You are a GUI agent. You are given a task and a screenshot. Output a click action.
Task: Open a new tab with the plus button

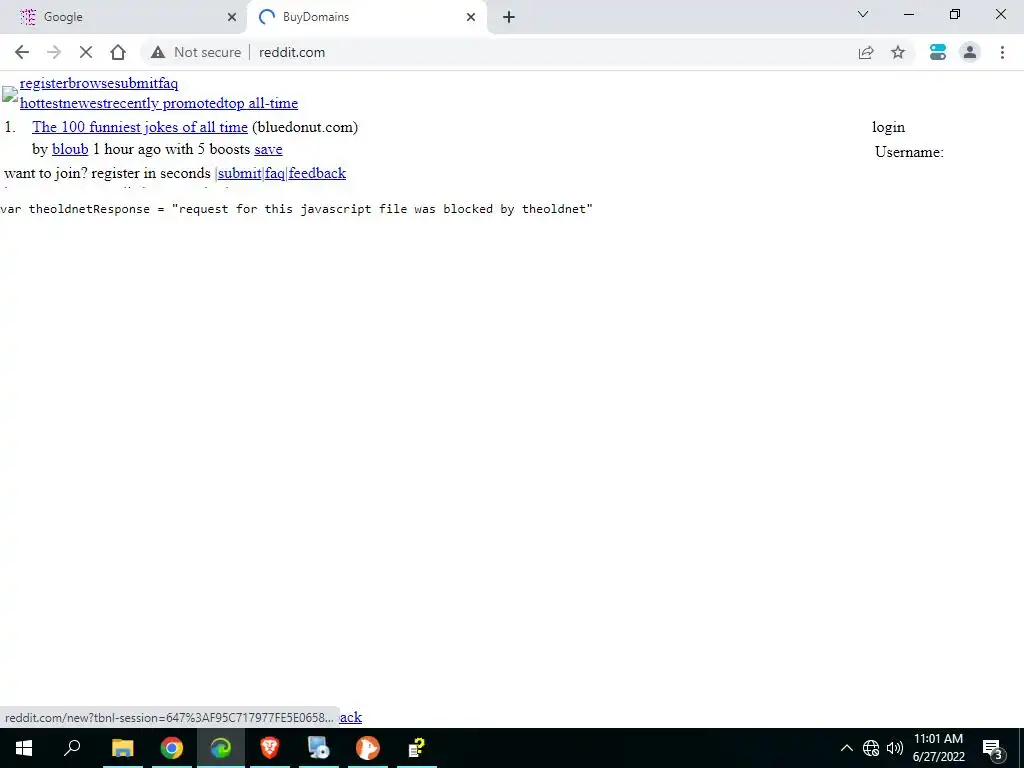pos(509,17)
